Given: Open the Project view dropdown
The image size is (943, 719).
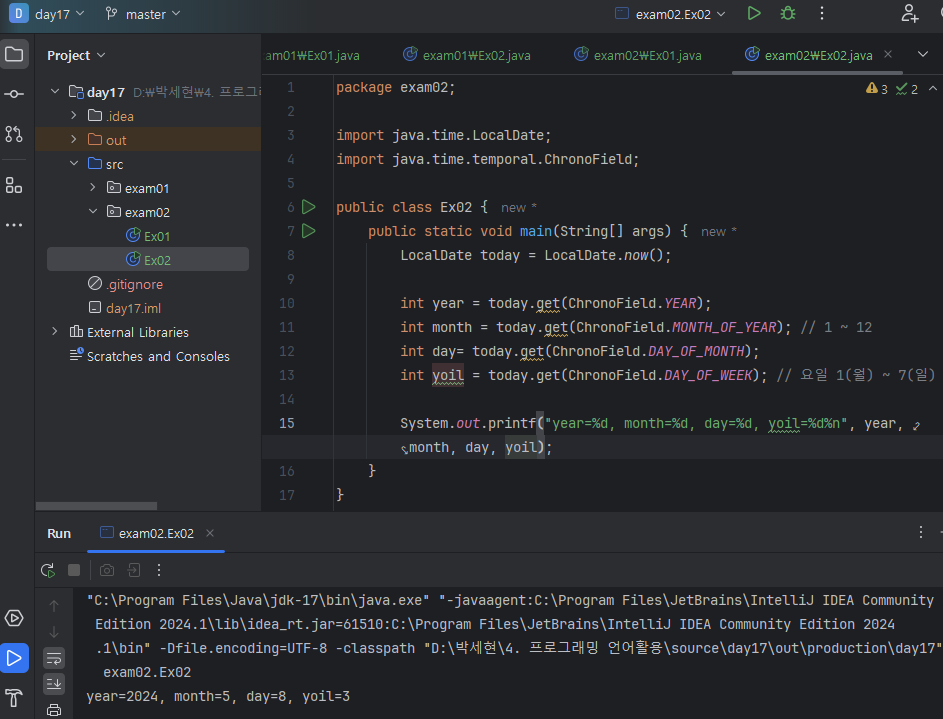Looking at the screenshot, I should coord(76,55).
